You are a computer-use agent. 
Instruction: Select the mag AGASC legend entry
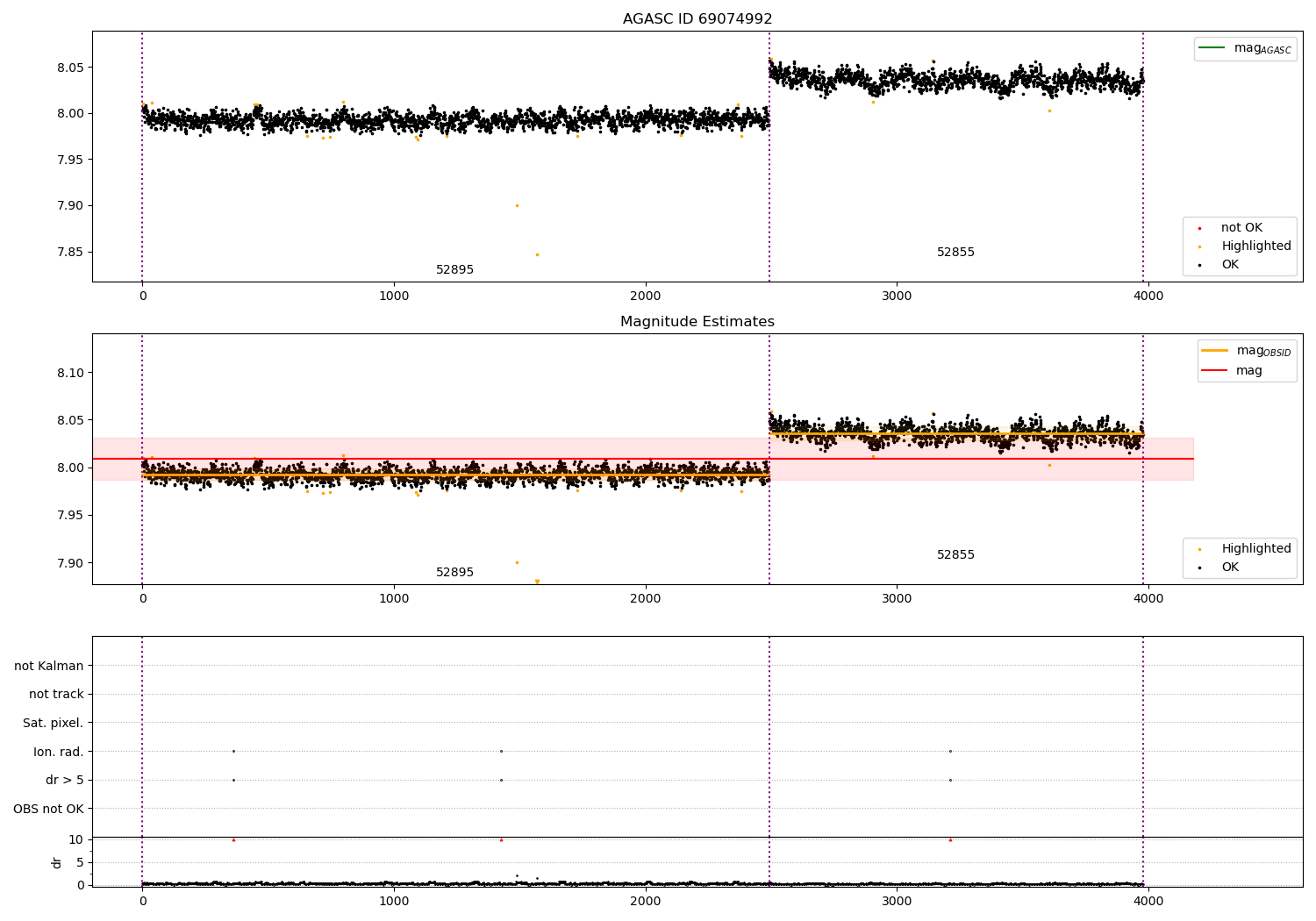click(x=1245, y=48)
